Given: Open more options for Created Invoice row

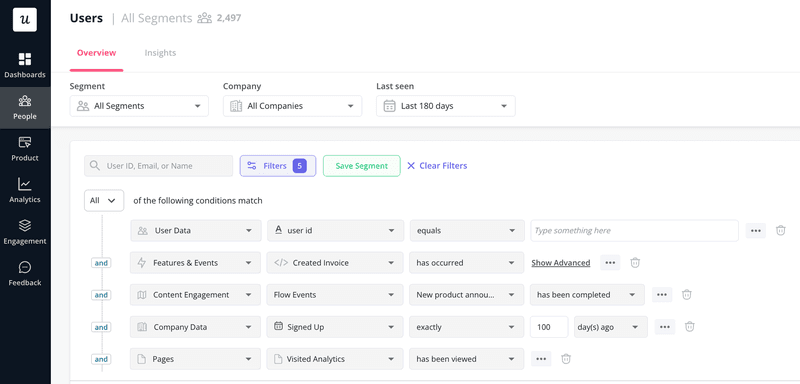Looking at the screenshot, I should [x=610, y=263].
